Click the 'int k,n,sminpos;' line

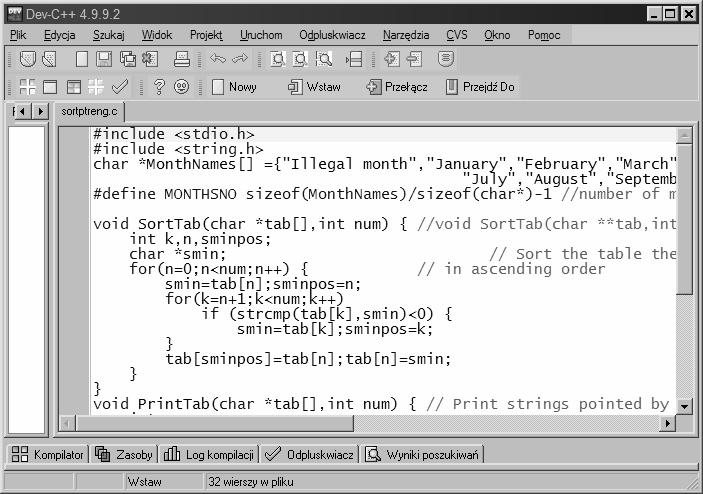(x=200, y=239)
